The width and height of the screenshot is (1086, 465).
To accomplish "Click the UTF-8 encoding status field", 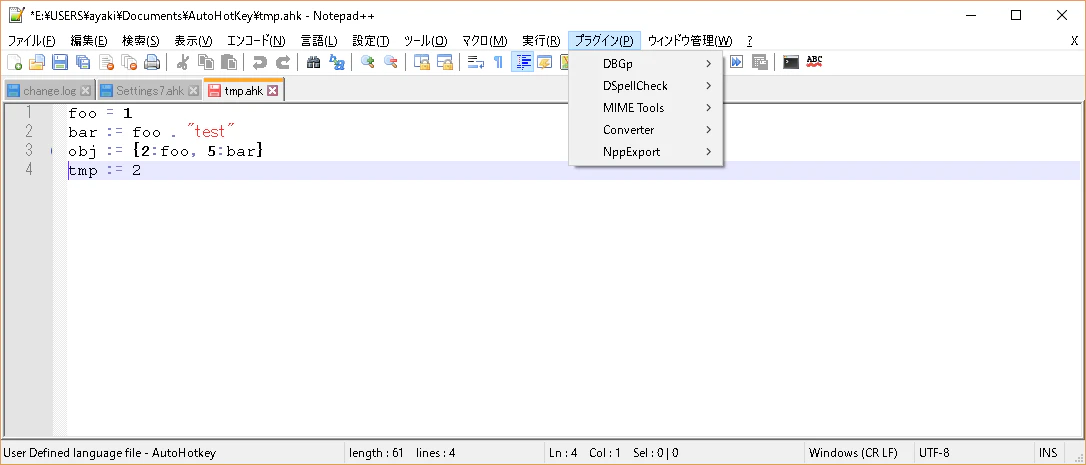I will pos(974,453).
